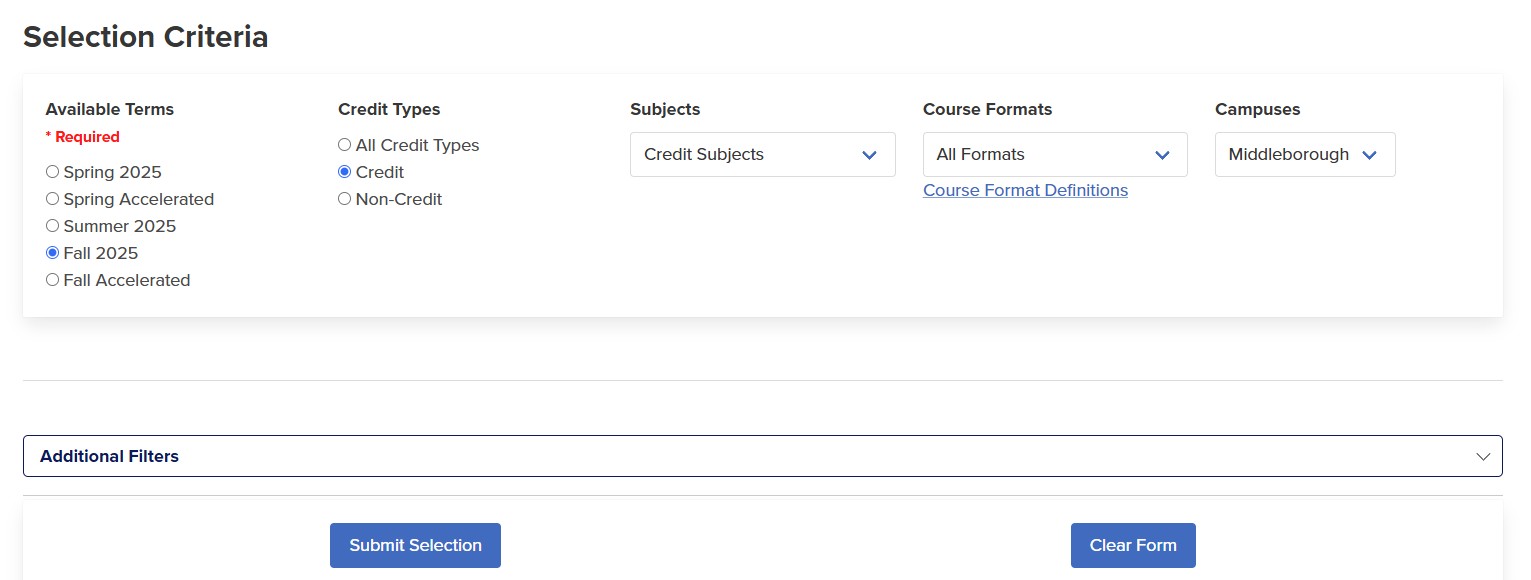This screenshot has height=580, width=1531.
Task: Expand the Additional Filters section
Action: (760, 455)
